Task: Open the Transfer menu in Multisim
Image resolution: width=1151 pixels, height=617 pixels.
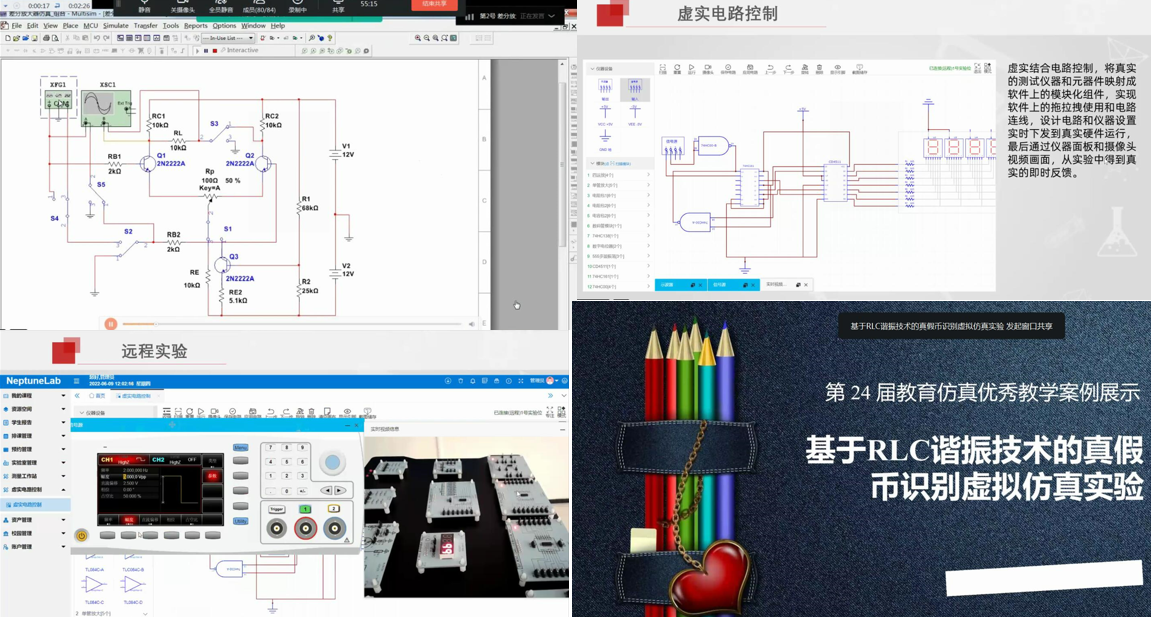Action: 145,25
